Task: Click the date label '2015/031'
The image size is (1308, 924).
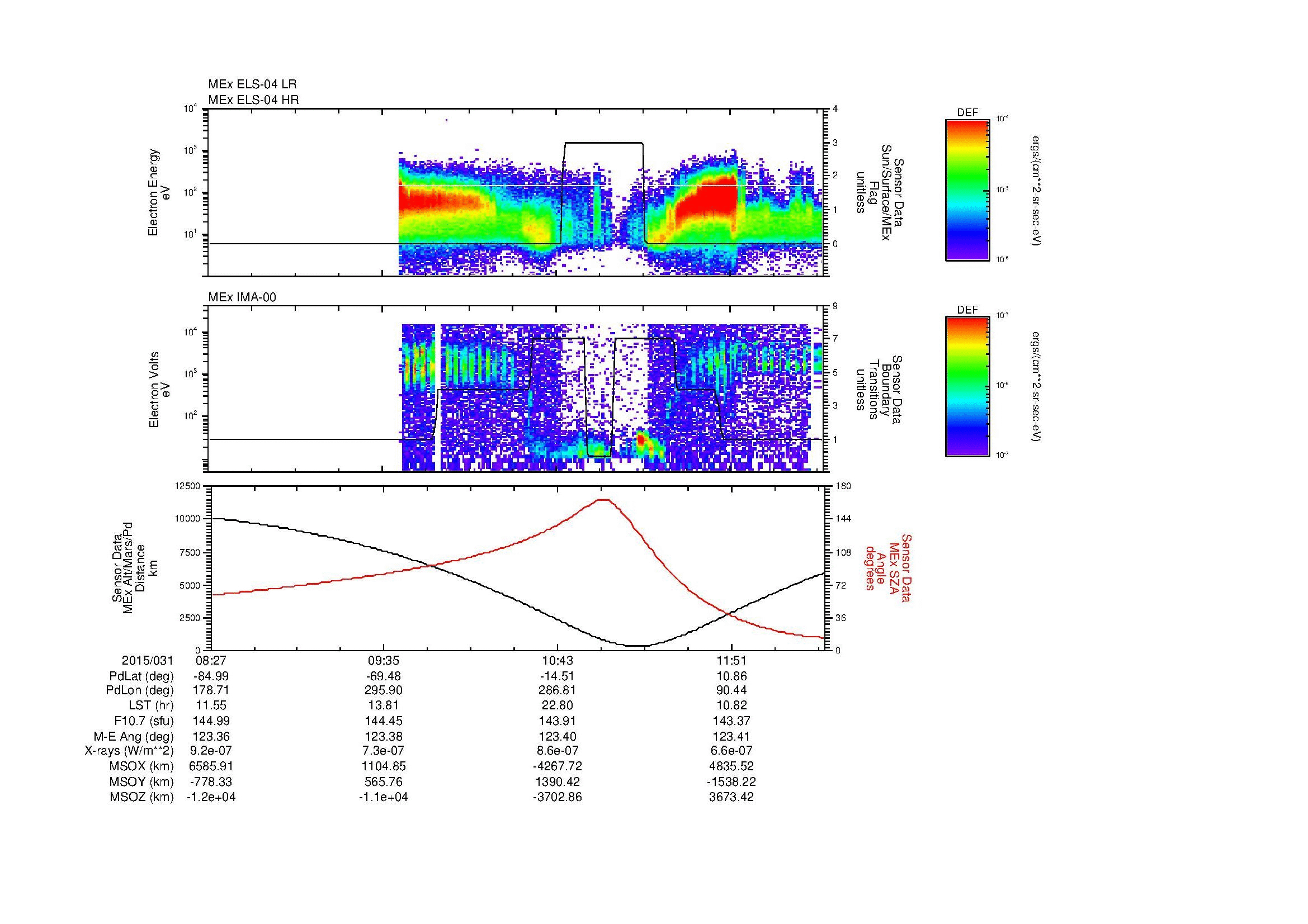Action: point(148,660)
